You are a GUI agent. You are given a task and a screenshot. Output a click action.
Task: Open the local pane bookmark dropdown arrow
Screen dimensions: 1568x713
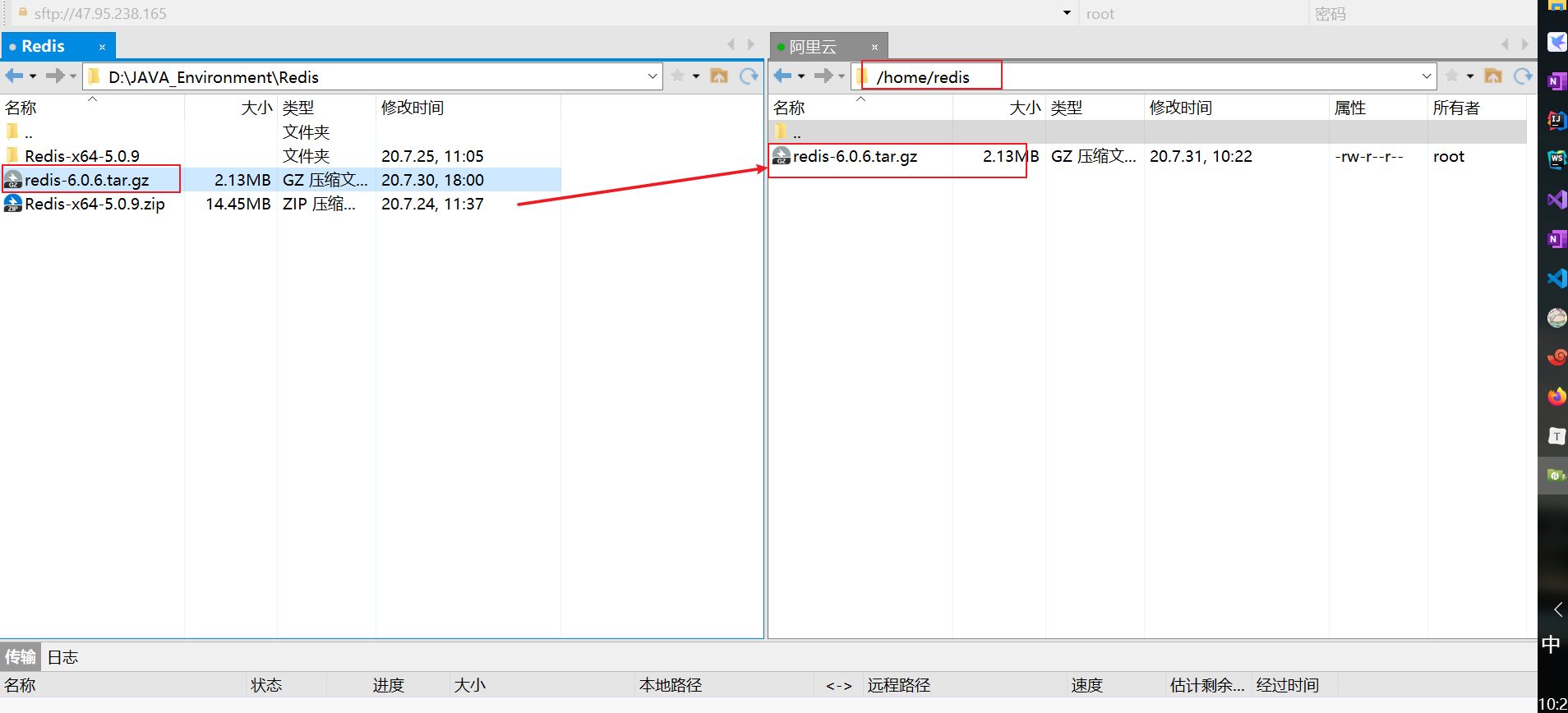[696, 76]
